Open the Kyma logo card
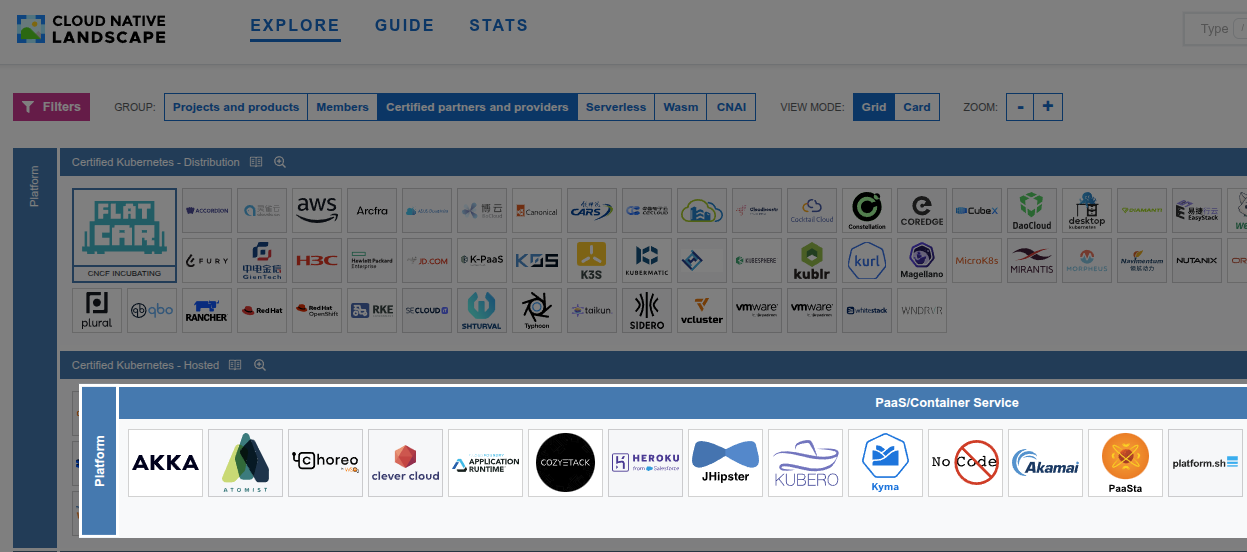Image resolution: width=1247 pixels, height=552 pixels. [886, 463]
